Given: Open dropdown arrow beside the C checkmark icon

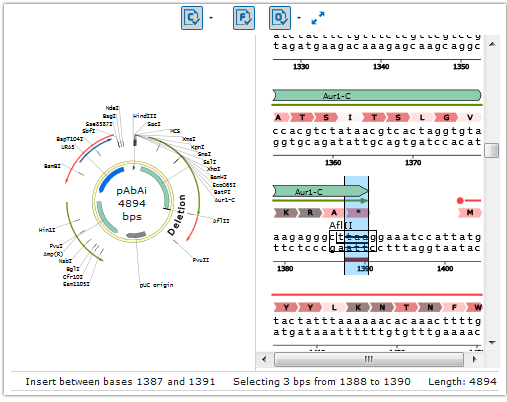Looking at the screenshot, I should (x=211, y=18).
